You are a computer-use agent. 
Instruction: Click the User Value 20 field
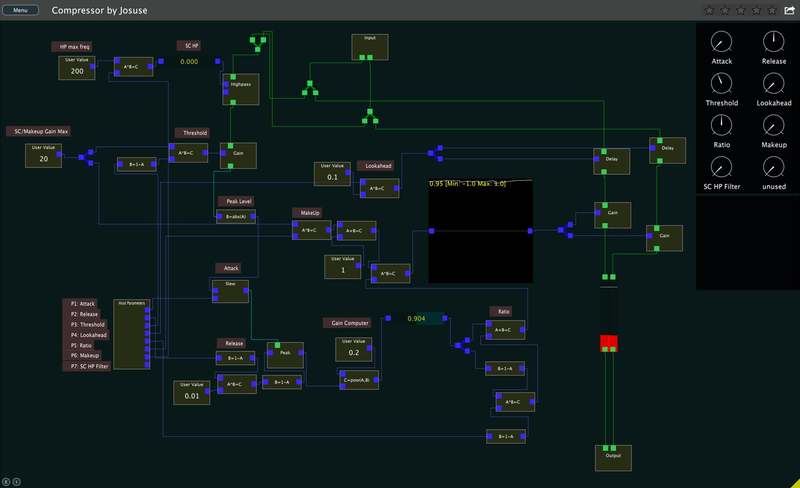43,158
